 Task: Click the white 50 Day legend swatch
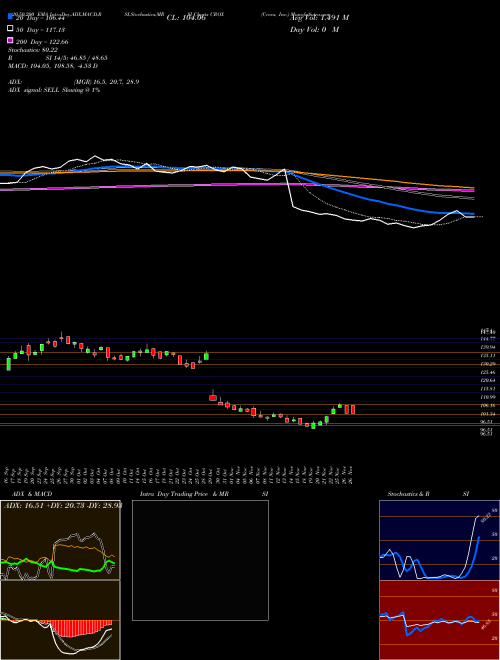pyautogui.click(x=11, y=29)
